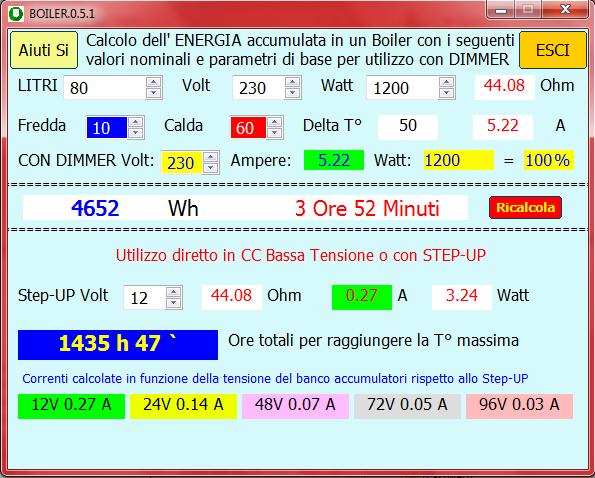Decrease nominal Volt with the down arrow
Screen dimensions: 595x478
click(x=293, y=93)
